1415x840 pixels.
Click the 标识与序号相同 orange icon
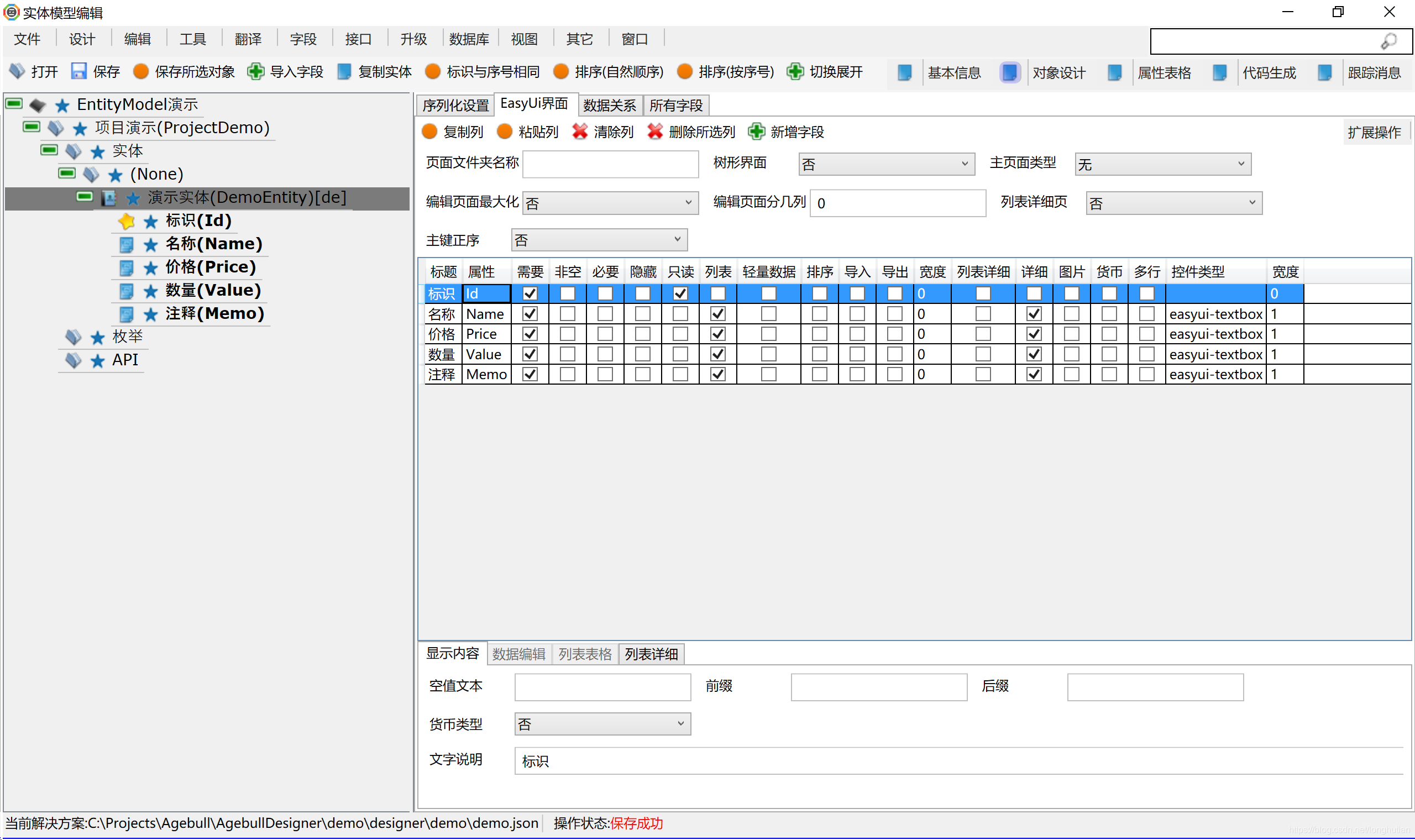pos(433,71)
